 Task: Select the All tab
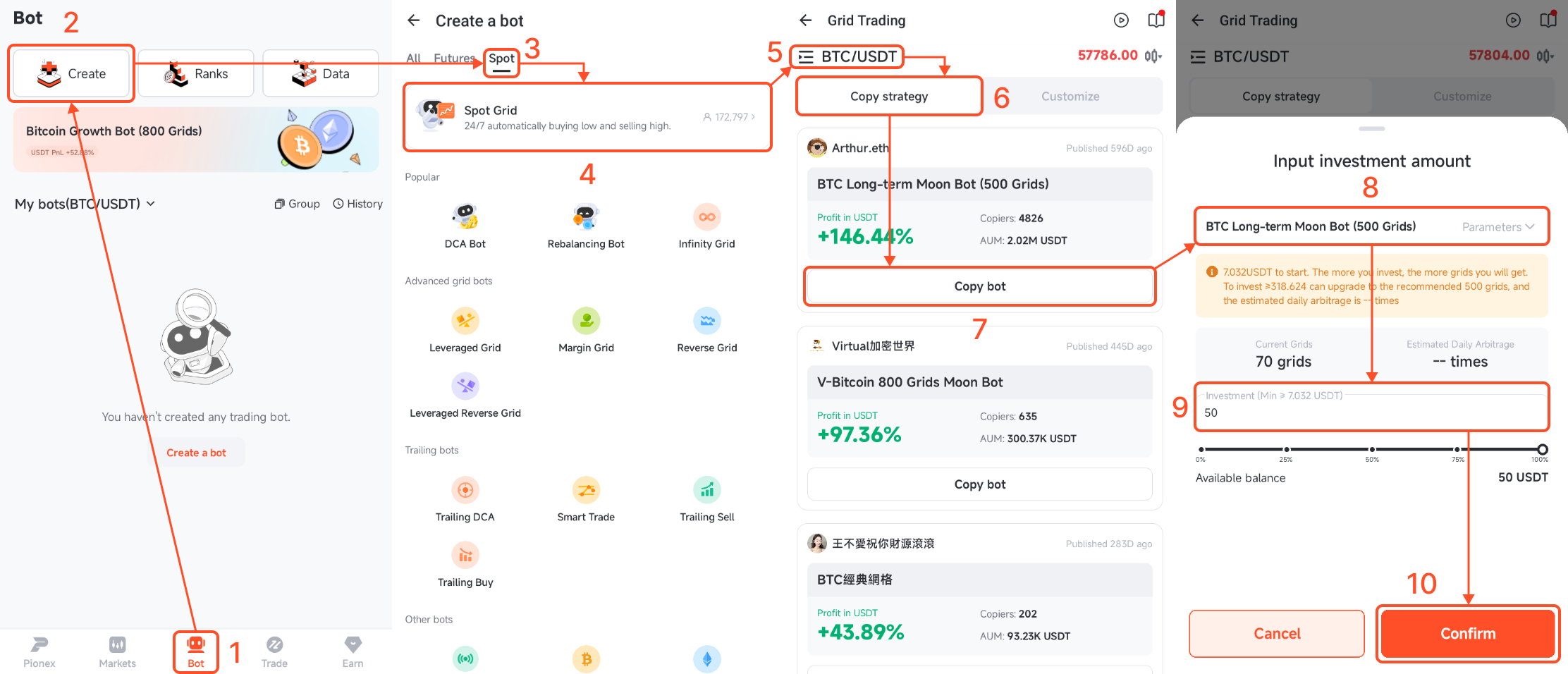click(413, 59)
